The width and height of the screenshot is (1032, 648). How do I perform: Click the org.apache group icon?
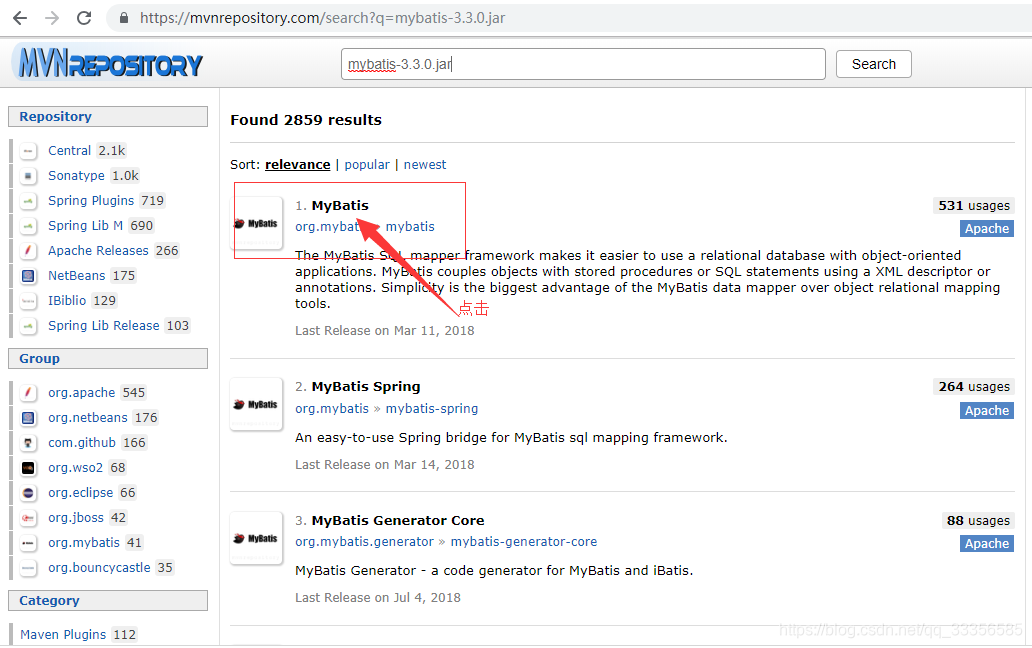[x=28, y=393]
